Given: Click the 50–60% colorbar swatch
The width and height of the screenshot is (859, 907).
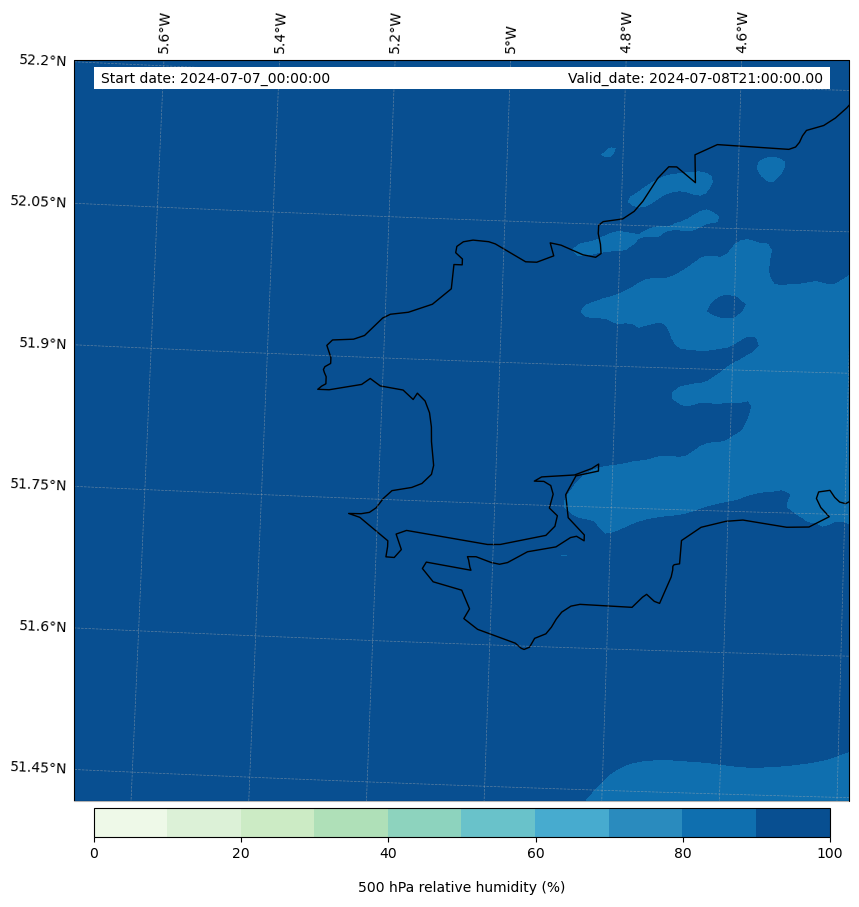Looking at the screenshot, I should pos(499,823).
